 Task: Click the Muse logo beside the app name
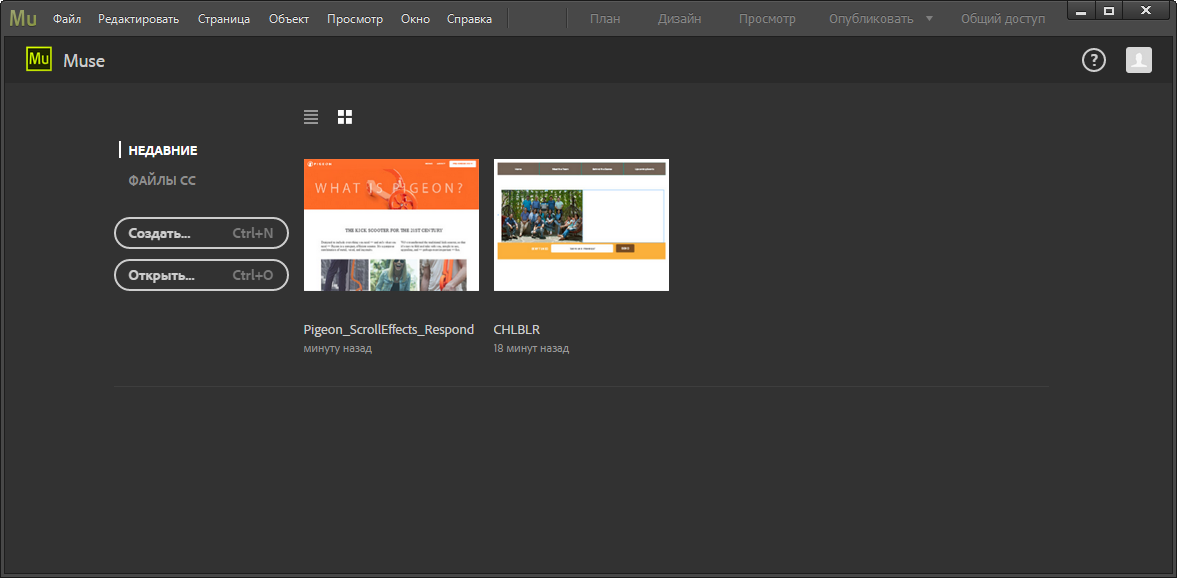pos(38,60)
